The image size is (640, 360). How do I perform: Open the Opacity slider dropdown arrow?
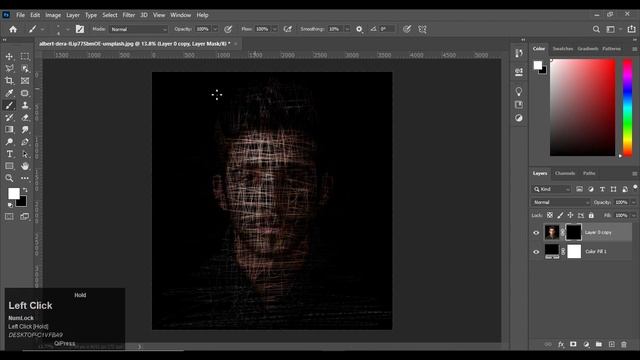pyautogui.click(x=215, y=29)
